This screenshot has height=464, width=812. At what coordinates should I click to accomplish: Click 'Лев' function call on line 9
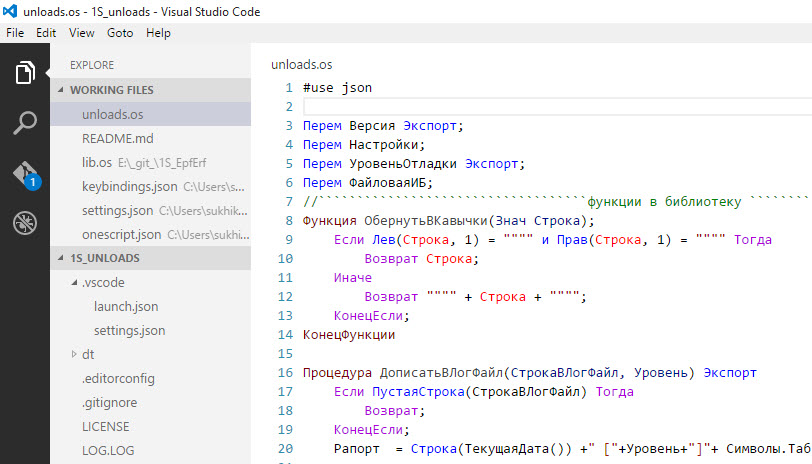(x=383, y=240)
